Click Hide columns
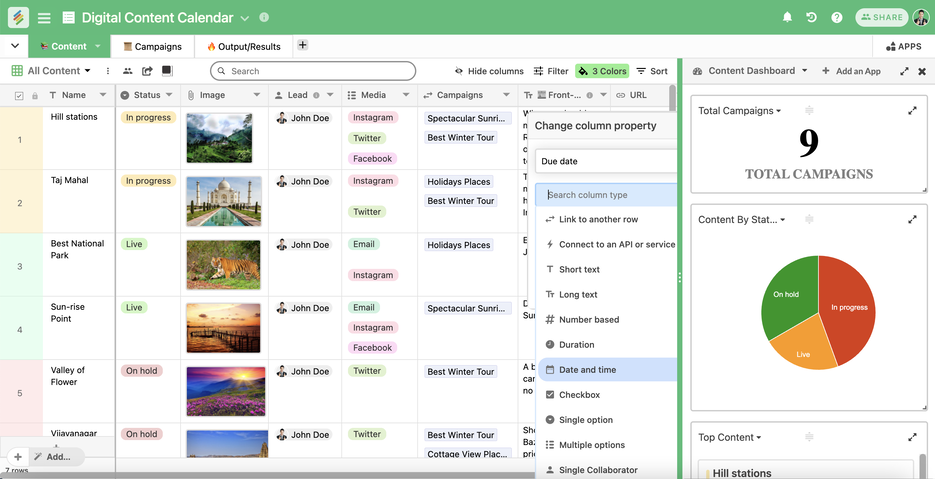Image resolution: width=935 pixels, height=479 pixels. click(489, 71)
